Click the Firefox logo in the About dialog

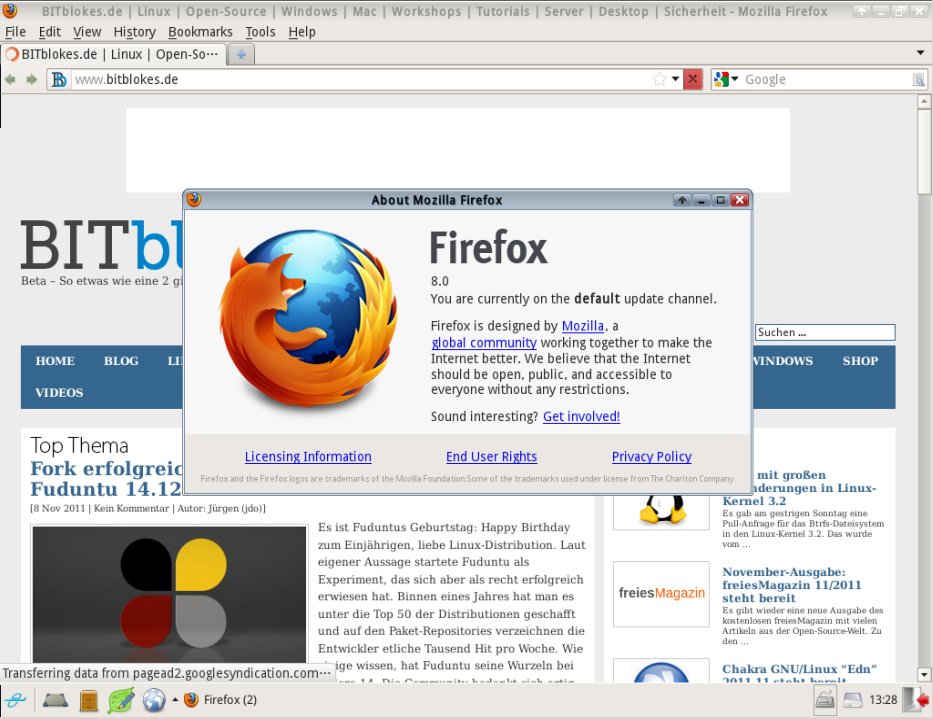point(308,319)
